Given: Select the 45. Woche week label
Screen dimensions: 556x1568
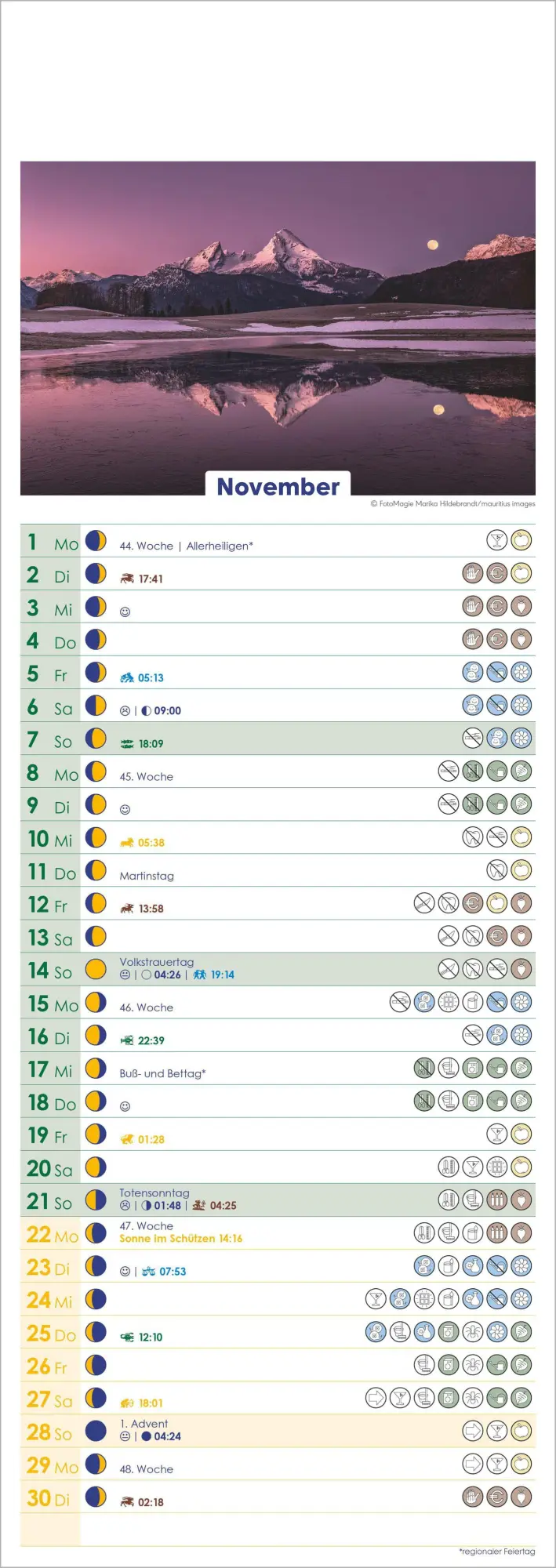Looking at the screenshot, I should 147,776.
